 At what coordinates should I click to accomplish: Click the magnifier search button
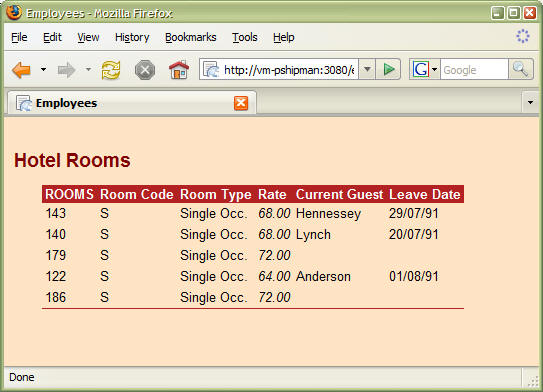520,70
